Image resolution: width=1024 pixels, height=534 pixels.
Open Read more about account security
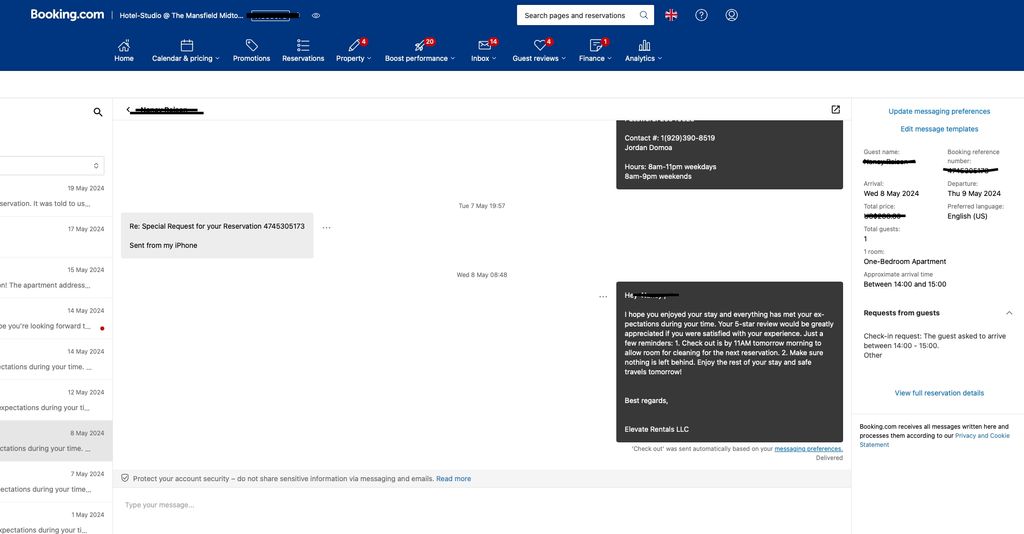(453, 479)
